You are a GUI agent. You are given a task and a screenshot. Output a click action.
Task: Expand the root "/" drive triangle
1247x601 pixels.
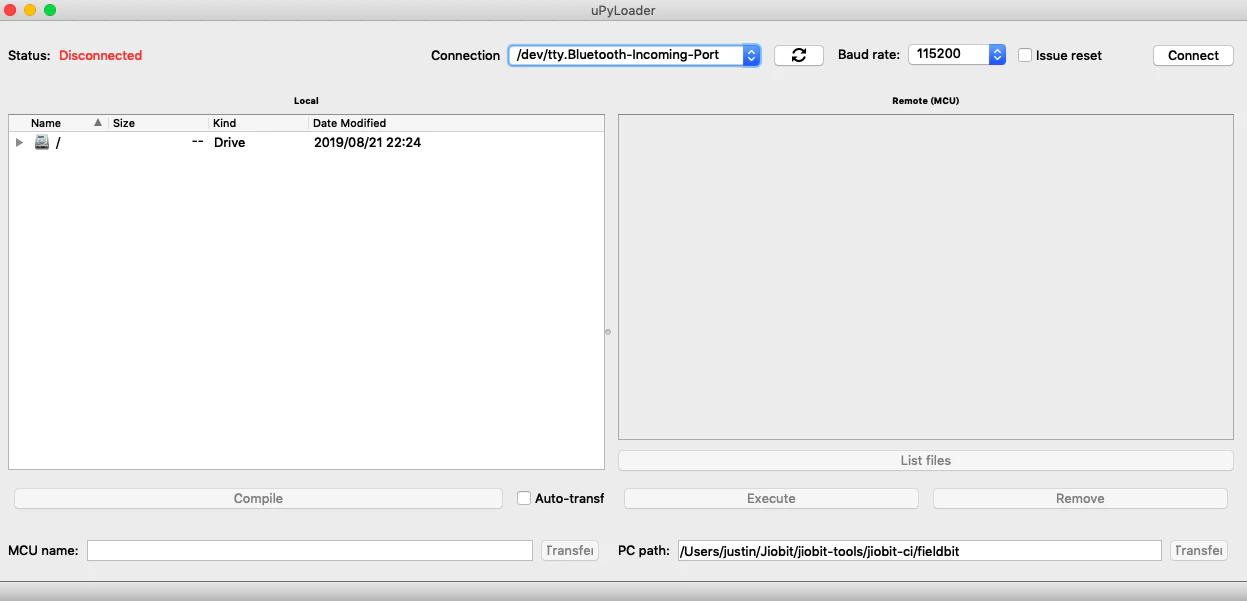point(19,142)
